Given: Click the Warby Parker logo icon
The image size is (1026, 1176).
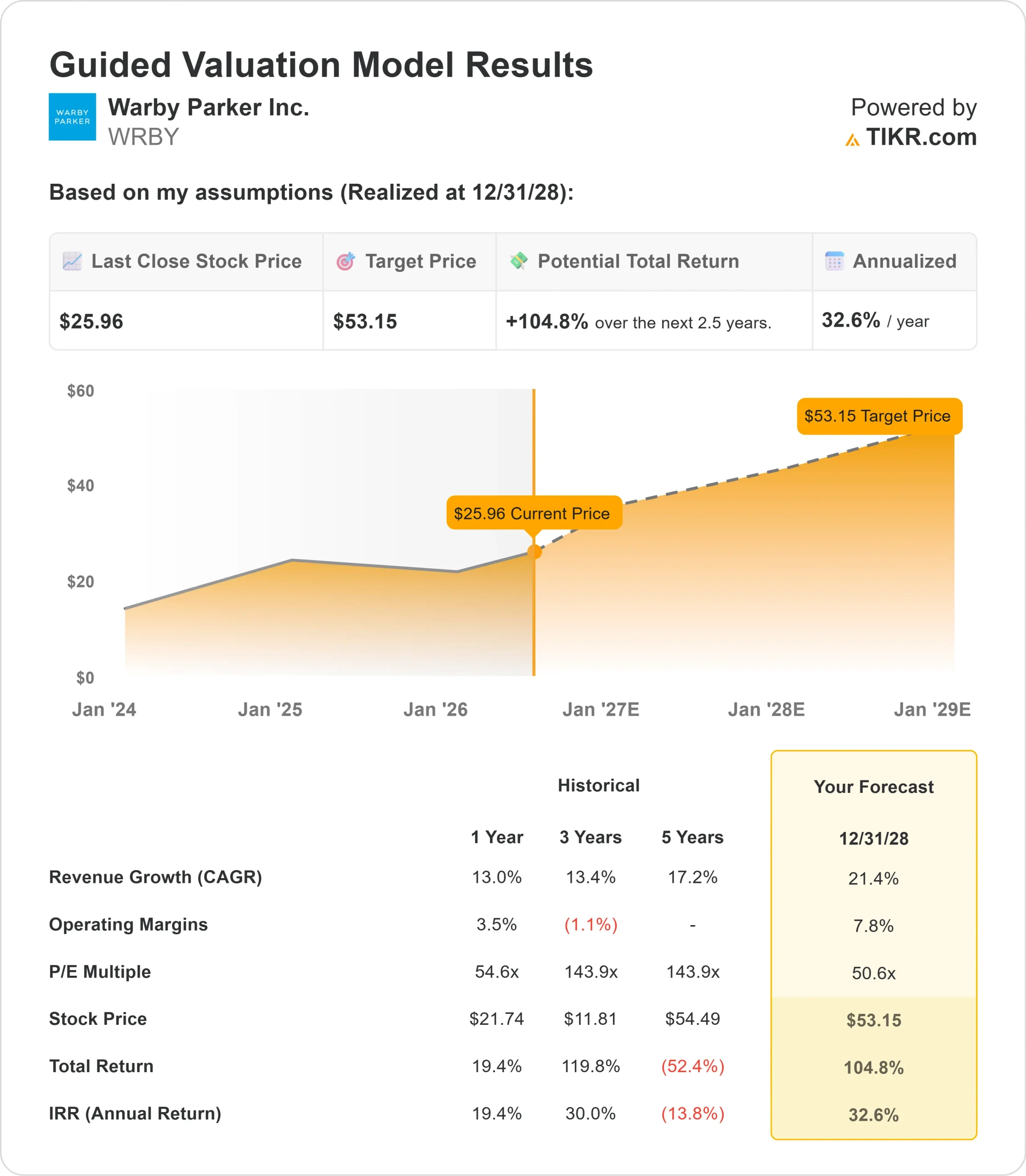Looking at the screenshot, I should click(x=72, y=117).
